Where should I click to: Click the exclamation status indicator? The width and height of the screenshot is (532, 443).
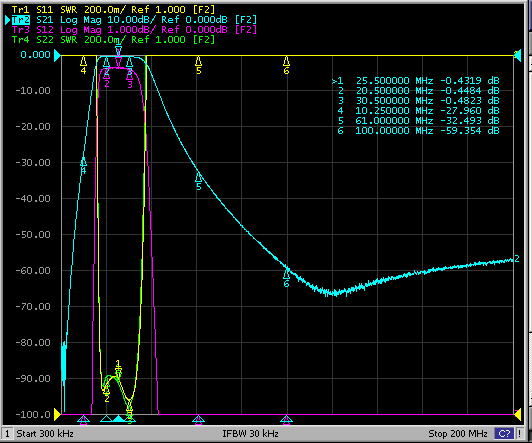tap(519, 434)
